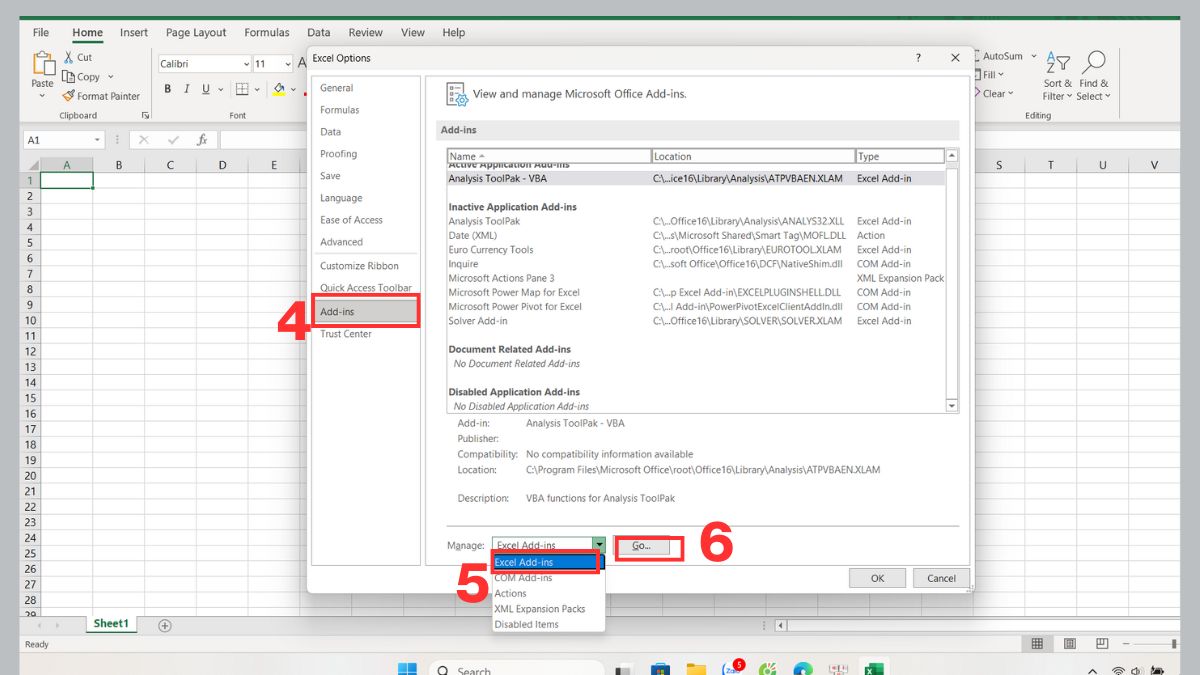1200x675 pixels.
Task: Switch to Page Layout view in status bar
Action: (1069, 644)
